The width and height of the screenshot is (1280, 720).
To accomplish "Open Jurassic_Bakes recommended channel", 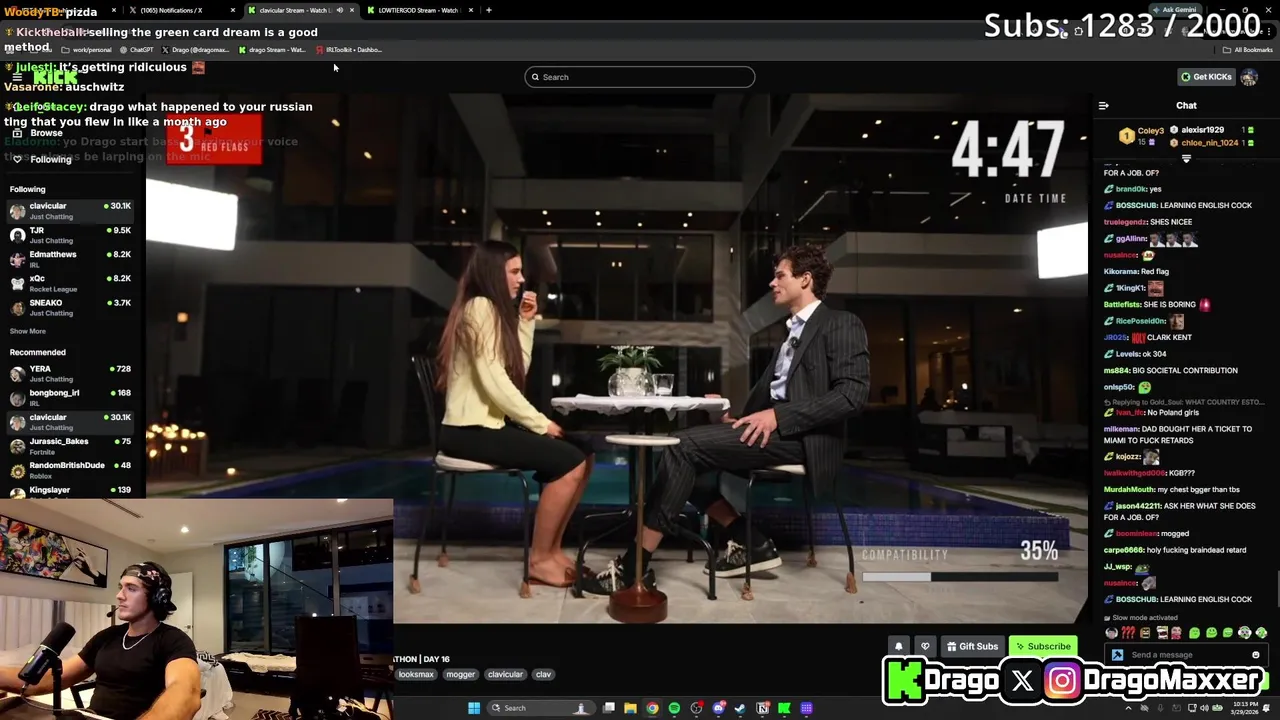I will (x=70, y=446).
